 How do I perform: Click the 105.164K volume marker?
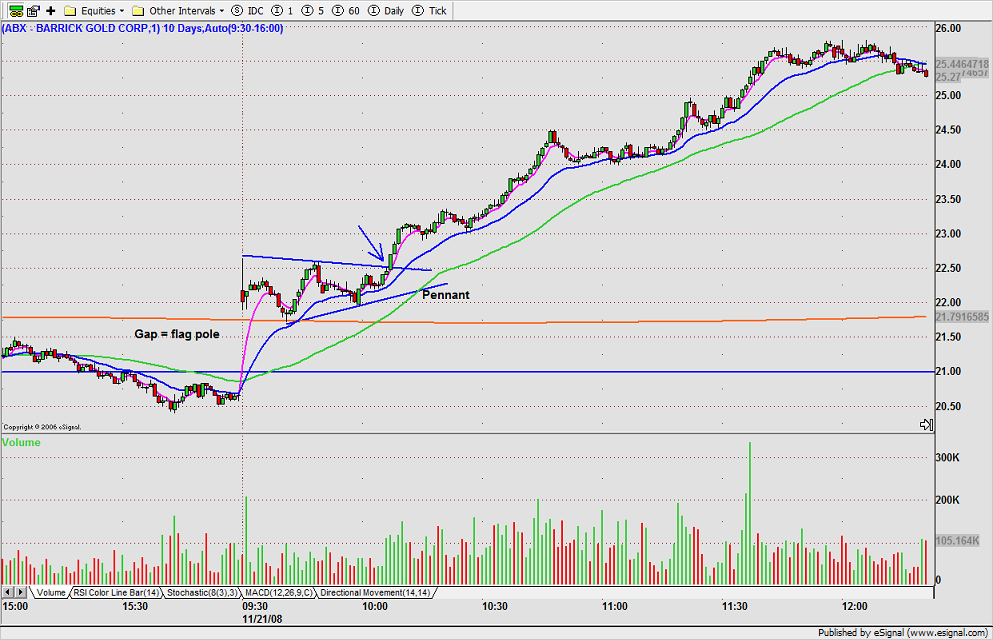pyautogui.click(x=957, y=541)
